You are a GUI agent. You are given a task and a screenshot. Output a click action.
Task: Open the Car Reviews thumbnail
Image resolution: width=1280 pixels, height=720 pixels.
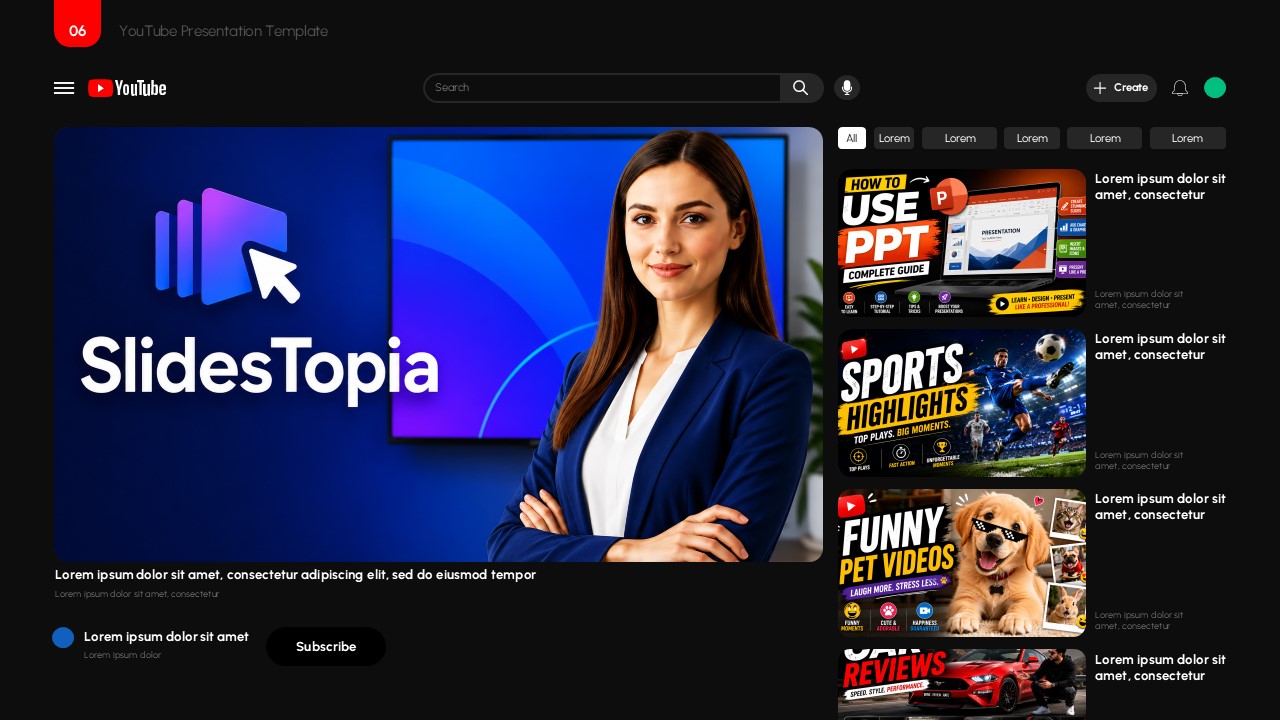click(x=962, y=685)
